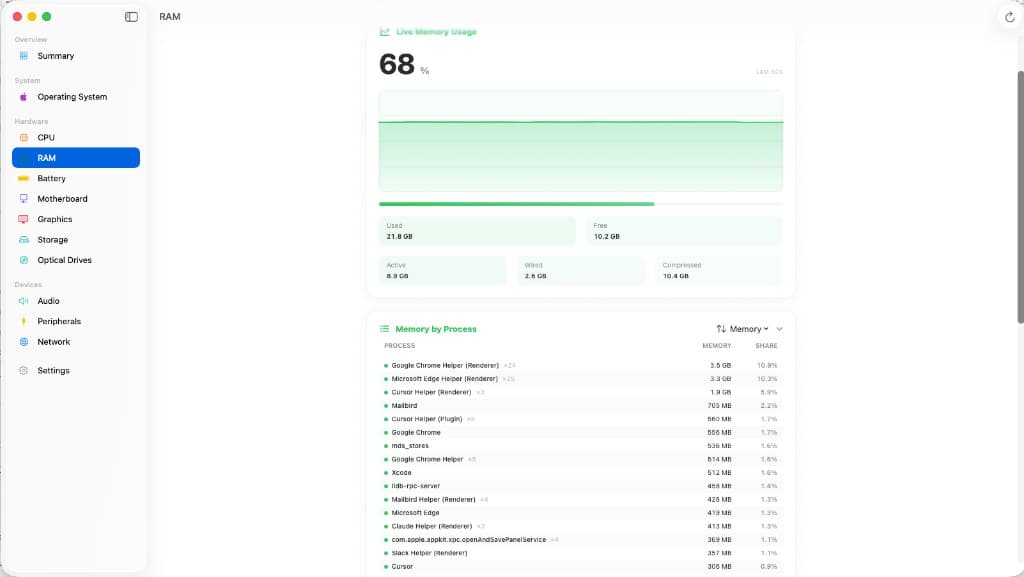Open the Summary section
Screen dimensions: 1024x577
pyautogui.click(x=76, y=56)
